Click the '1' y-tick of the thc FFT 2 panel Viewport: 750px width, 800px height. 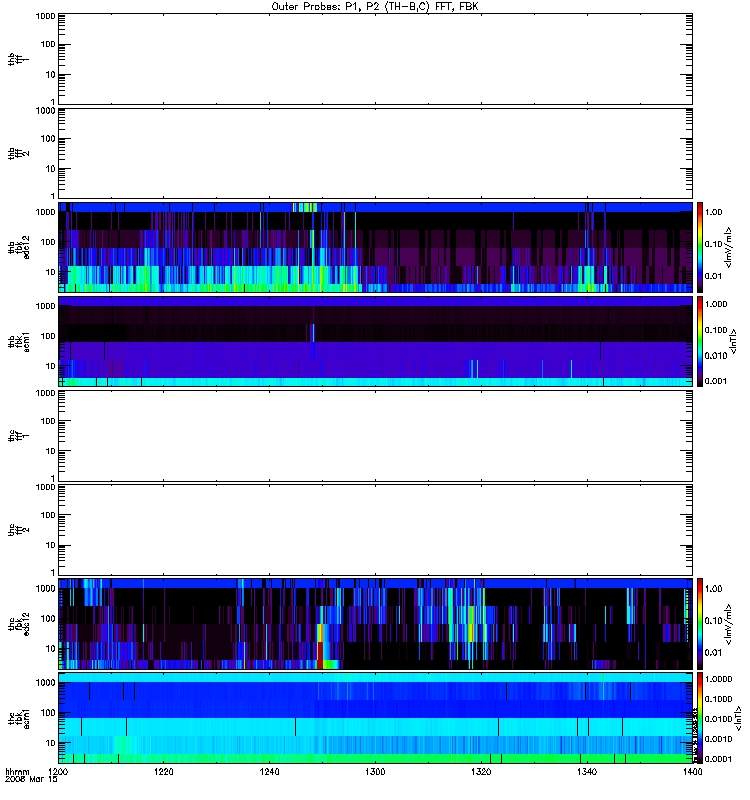(x=53, y=572)
